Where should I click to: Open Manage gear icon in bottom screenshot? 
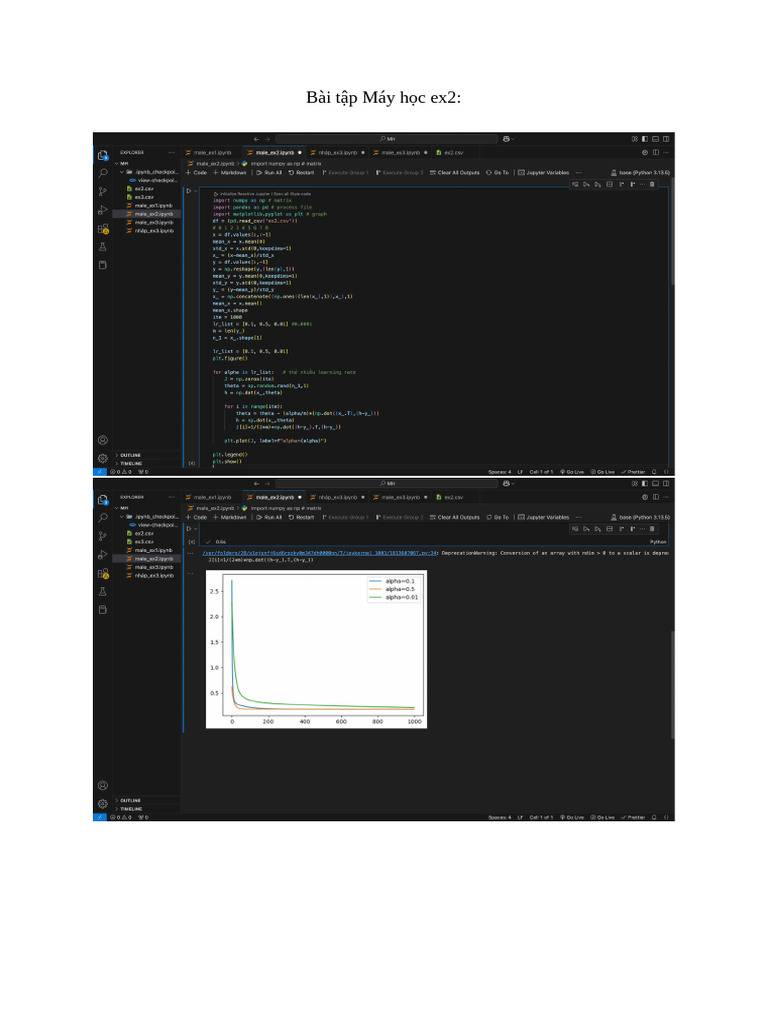[x=103, y=804]
